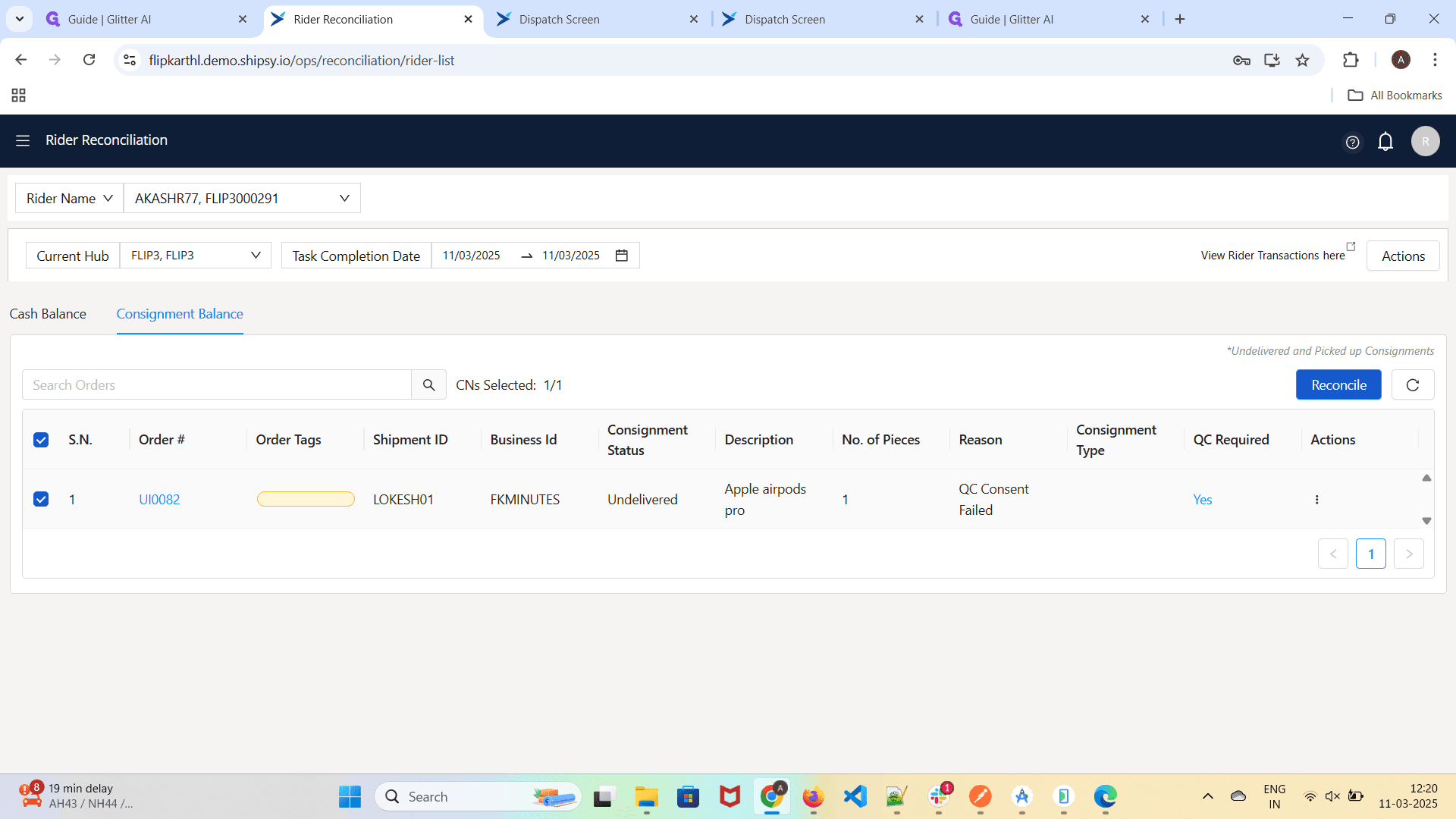1456x819 pixels.
Task: Open Microsoft Edge from taskbar
Action: tap(1105, 796)
